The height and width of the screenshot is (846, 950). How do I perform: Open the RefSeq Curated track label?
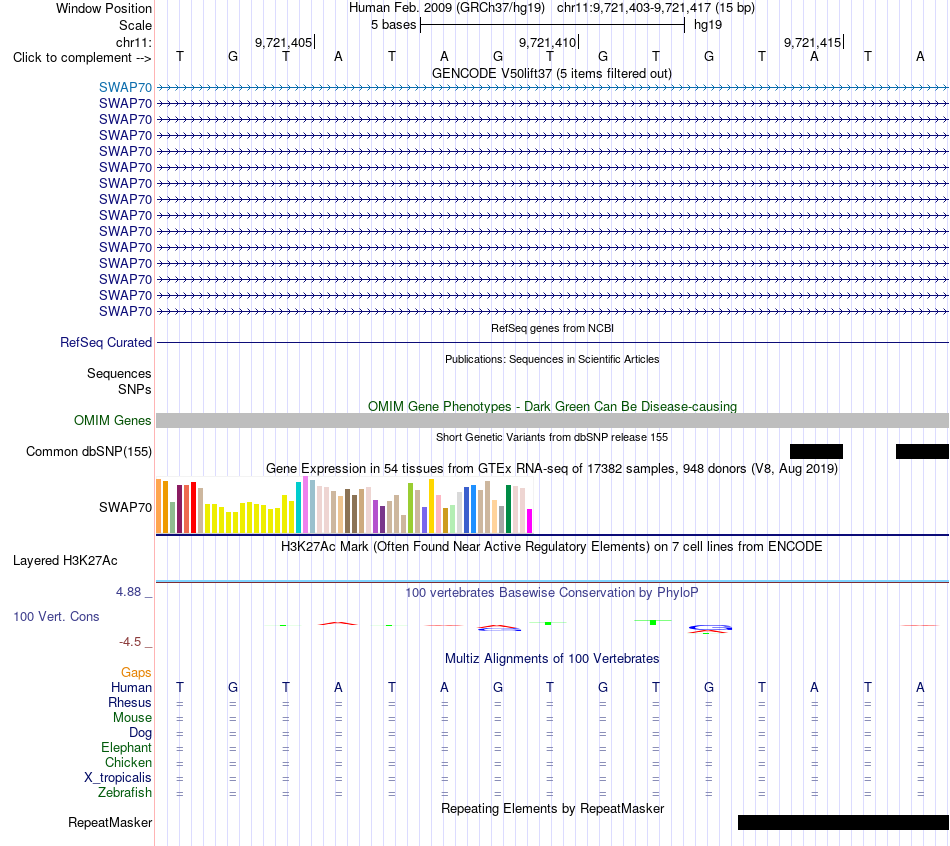click(x=106, y=342)
